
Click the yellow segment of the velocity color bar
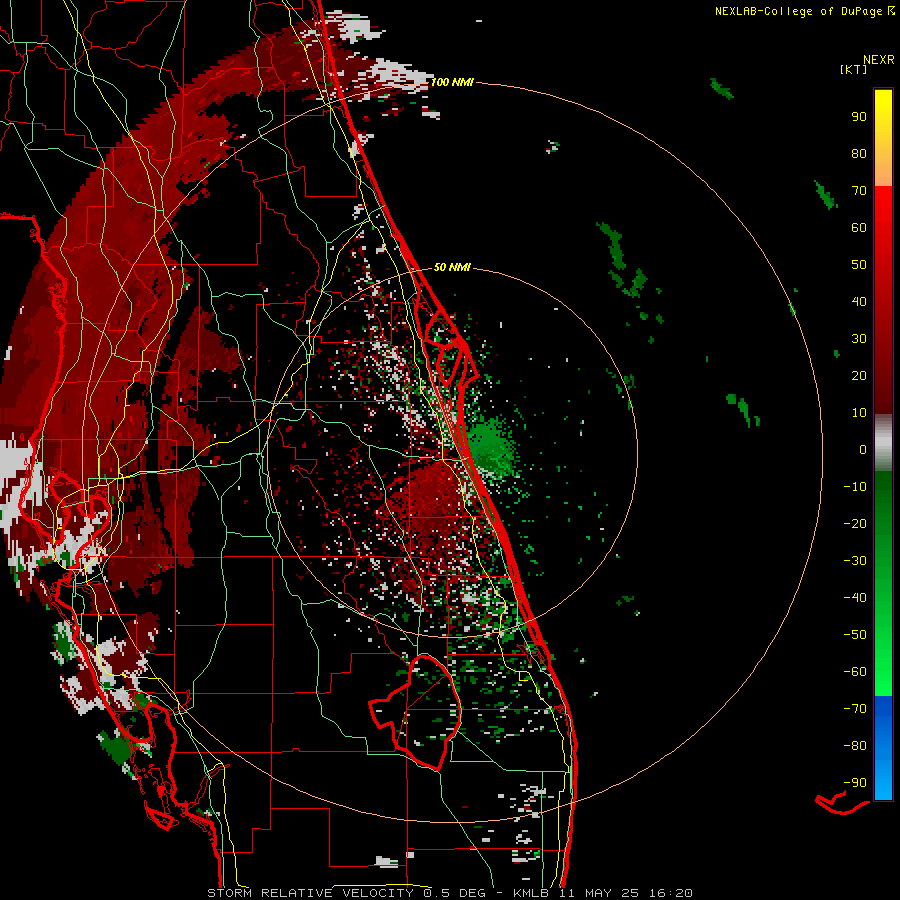(x=883, y=138)
